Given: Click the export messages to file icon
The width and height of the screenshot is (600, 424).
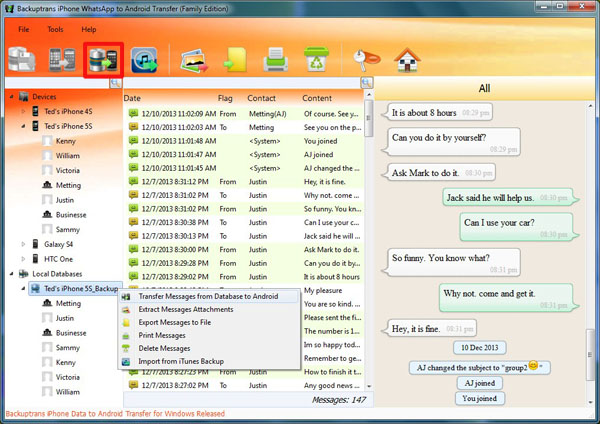Looking at the screenshot, I should [x=235, y=59].
